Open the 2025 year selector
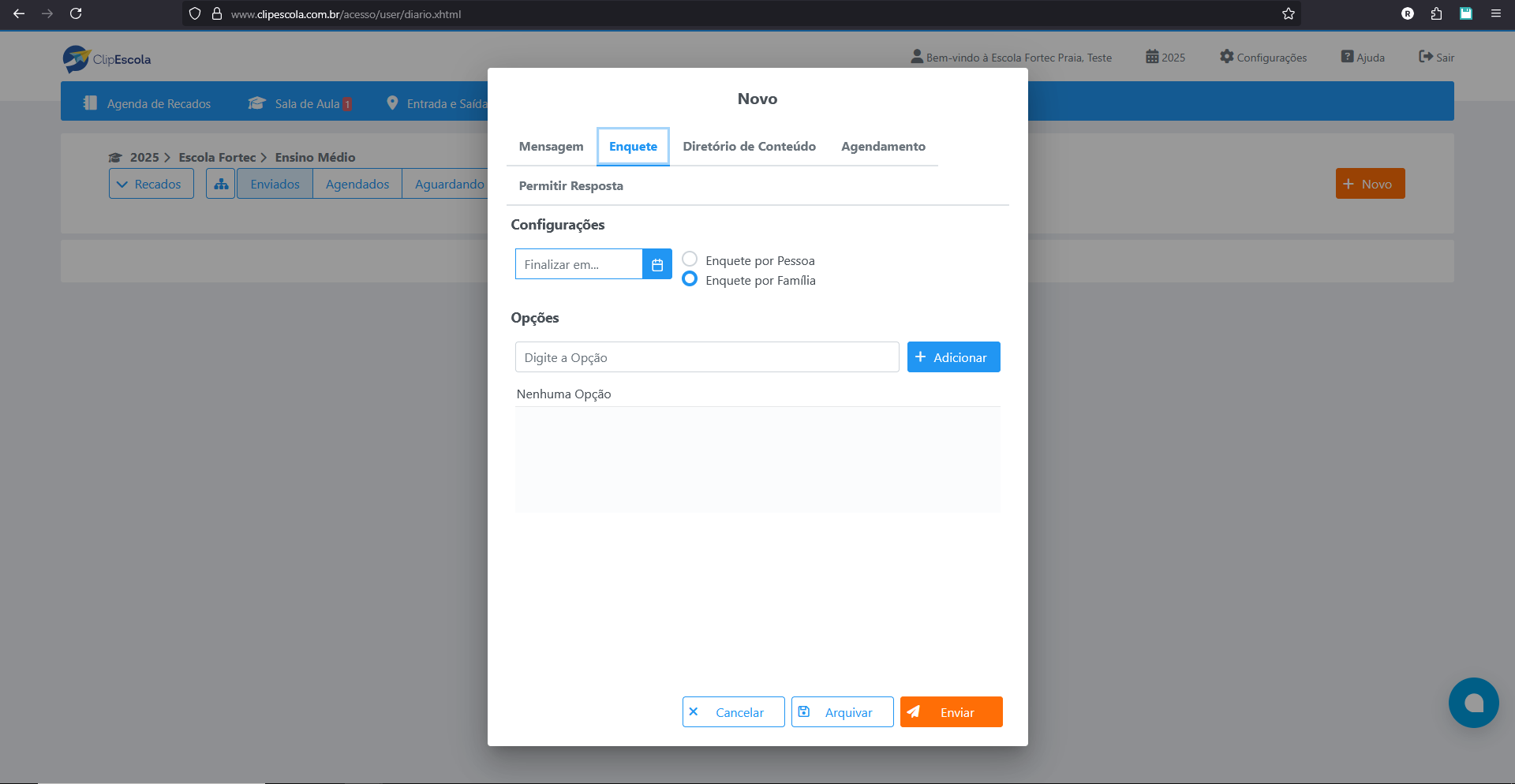 (1165, 57)
